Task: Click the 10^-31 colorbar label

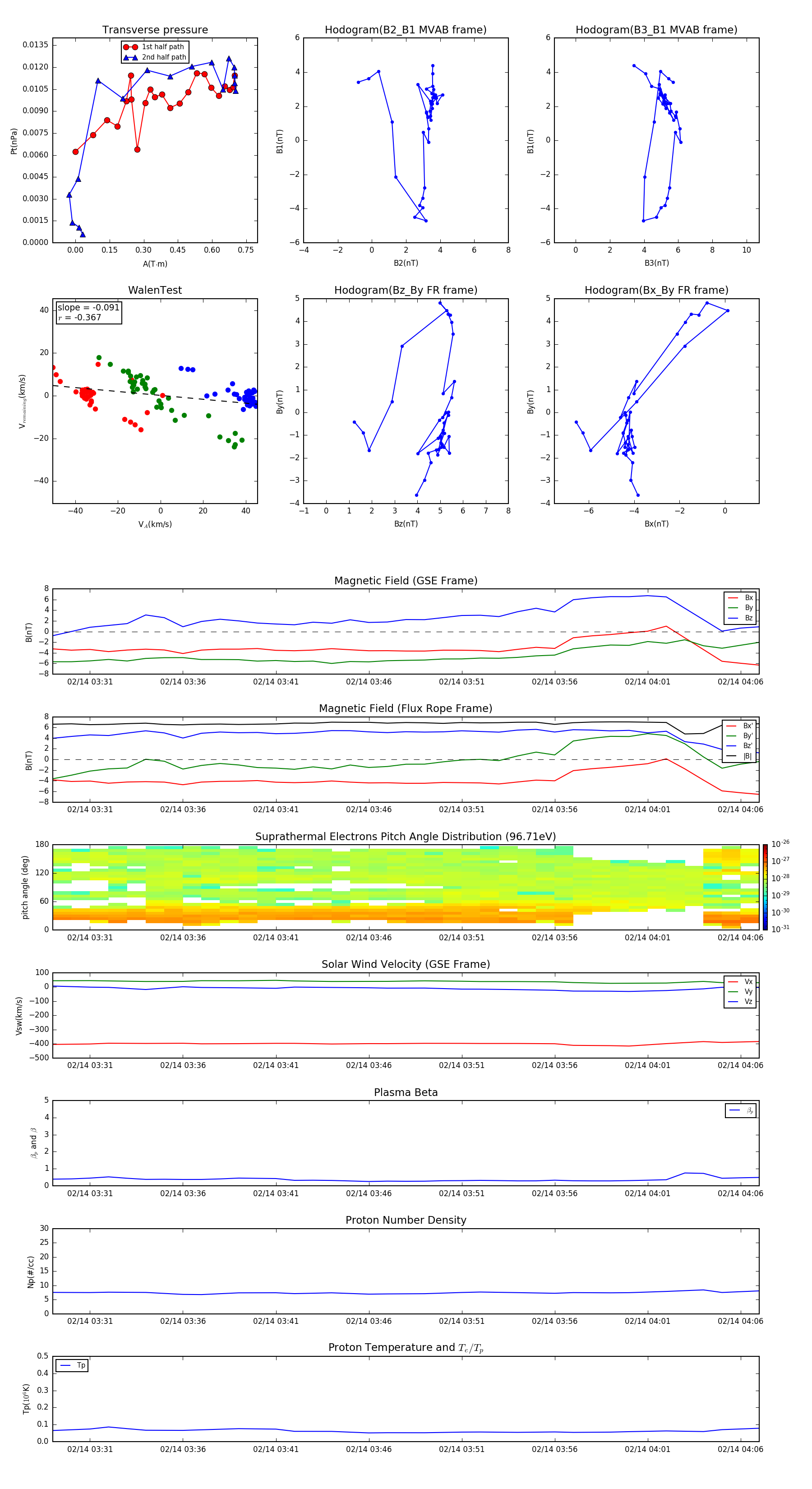Action: (x=780, y=929)
